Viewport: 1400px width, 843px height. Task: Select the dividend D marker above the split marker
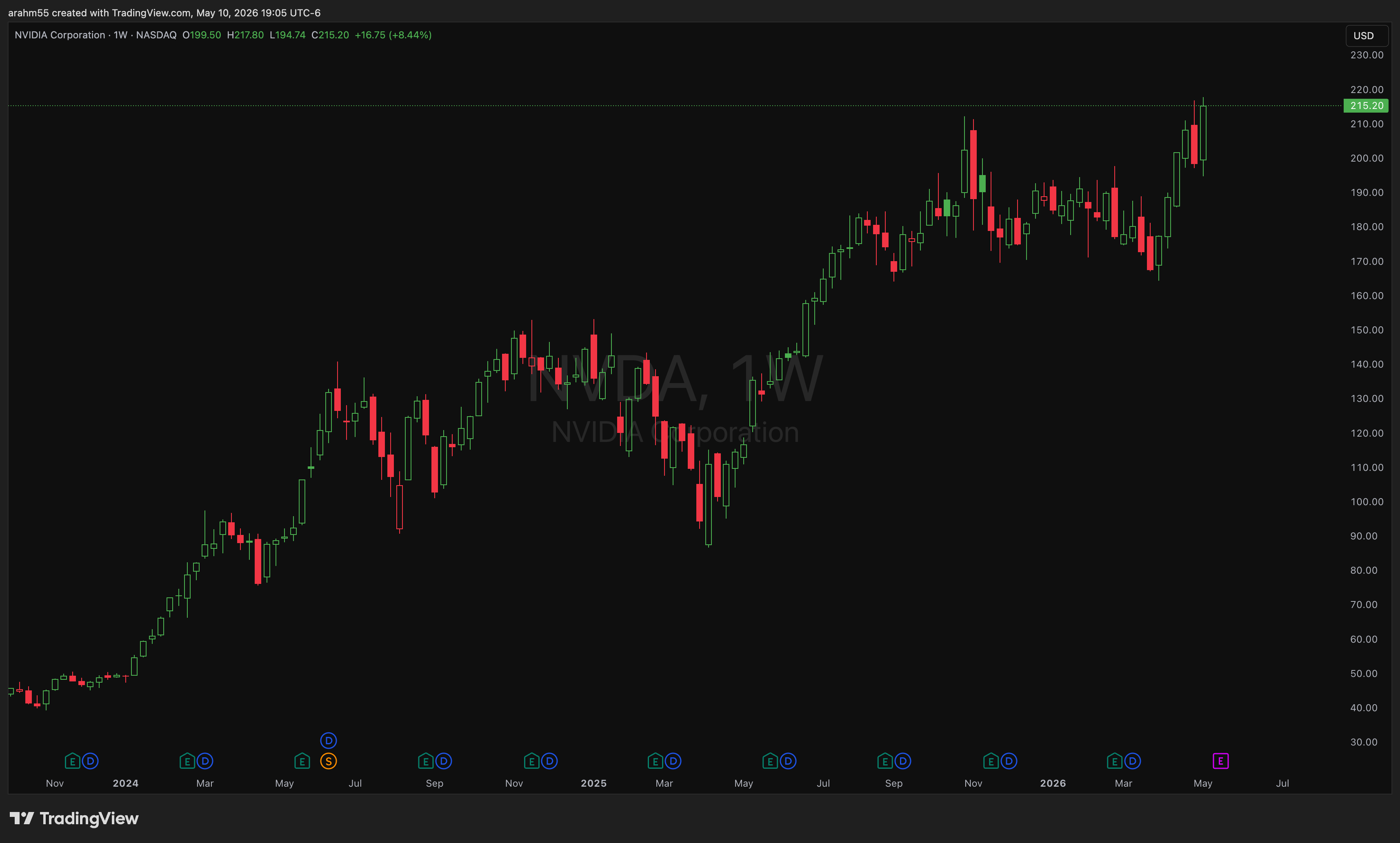[x=329, y=740]
